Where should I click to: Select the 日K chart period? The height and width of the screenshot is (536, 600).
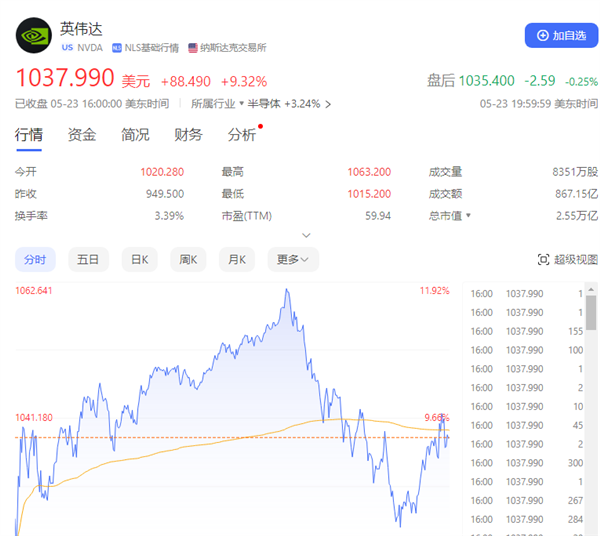click(139, 259)
